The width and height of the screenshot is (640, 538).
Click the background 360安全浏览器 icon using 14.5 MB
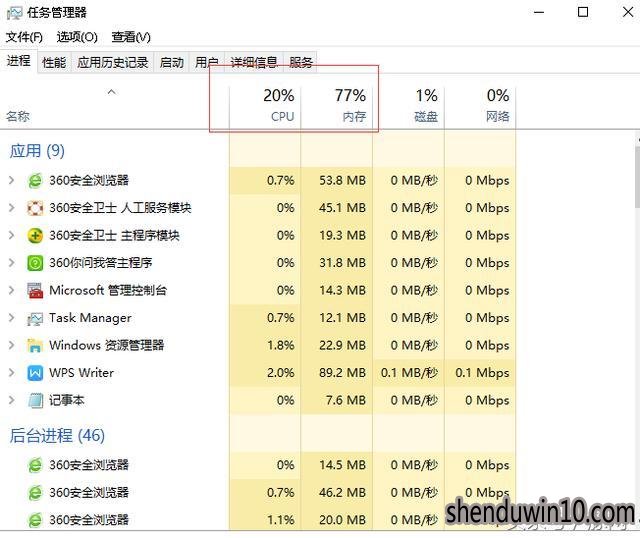(x=35, y=465)
